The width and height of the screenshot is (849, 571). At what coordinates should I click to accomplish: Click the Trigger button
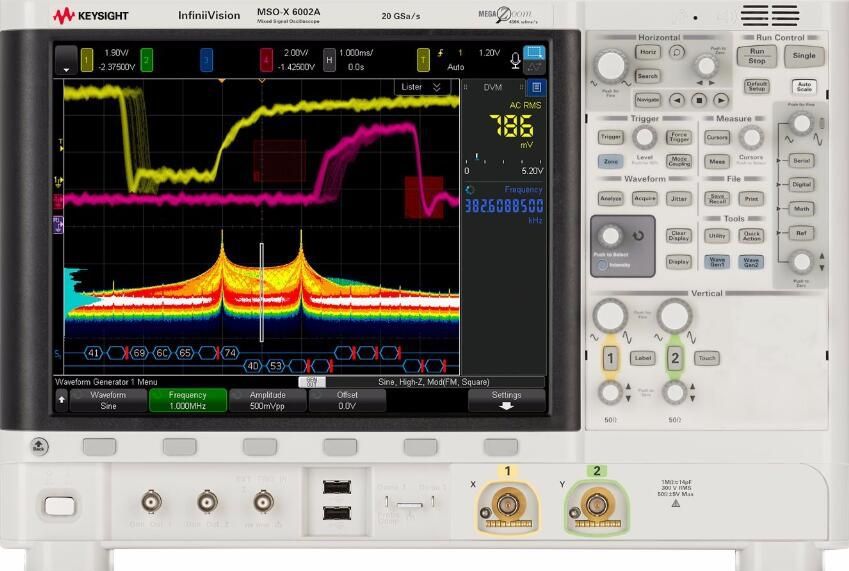pos(611,137)
